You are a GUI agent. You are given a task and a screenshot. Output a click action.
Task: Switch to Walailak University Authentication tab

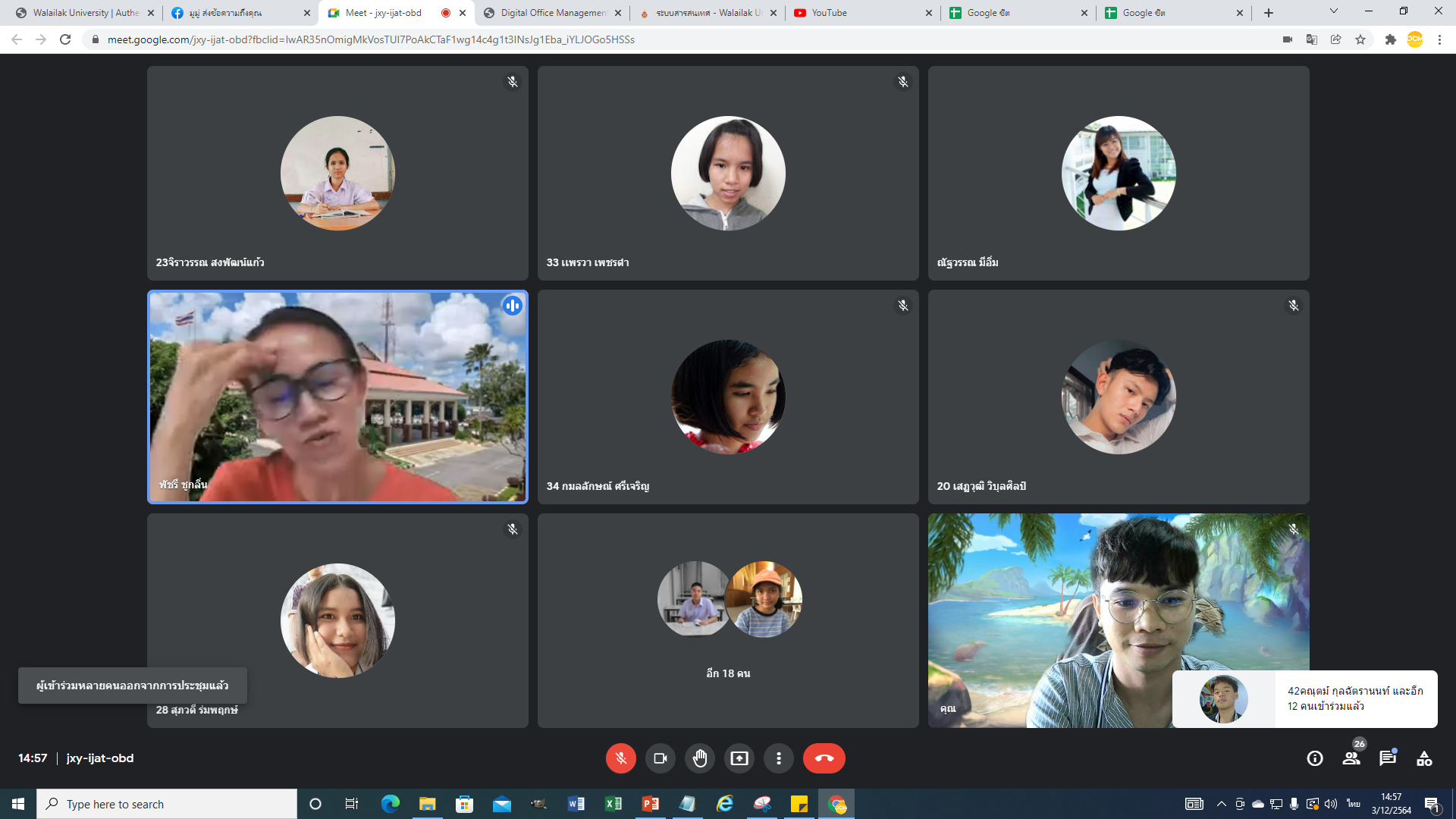(x=86, y=13)
